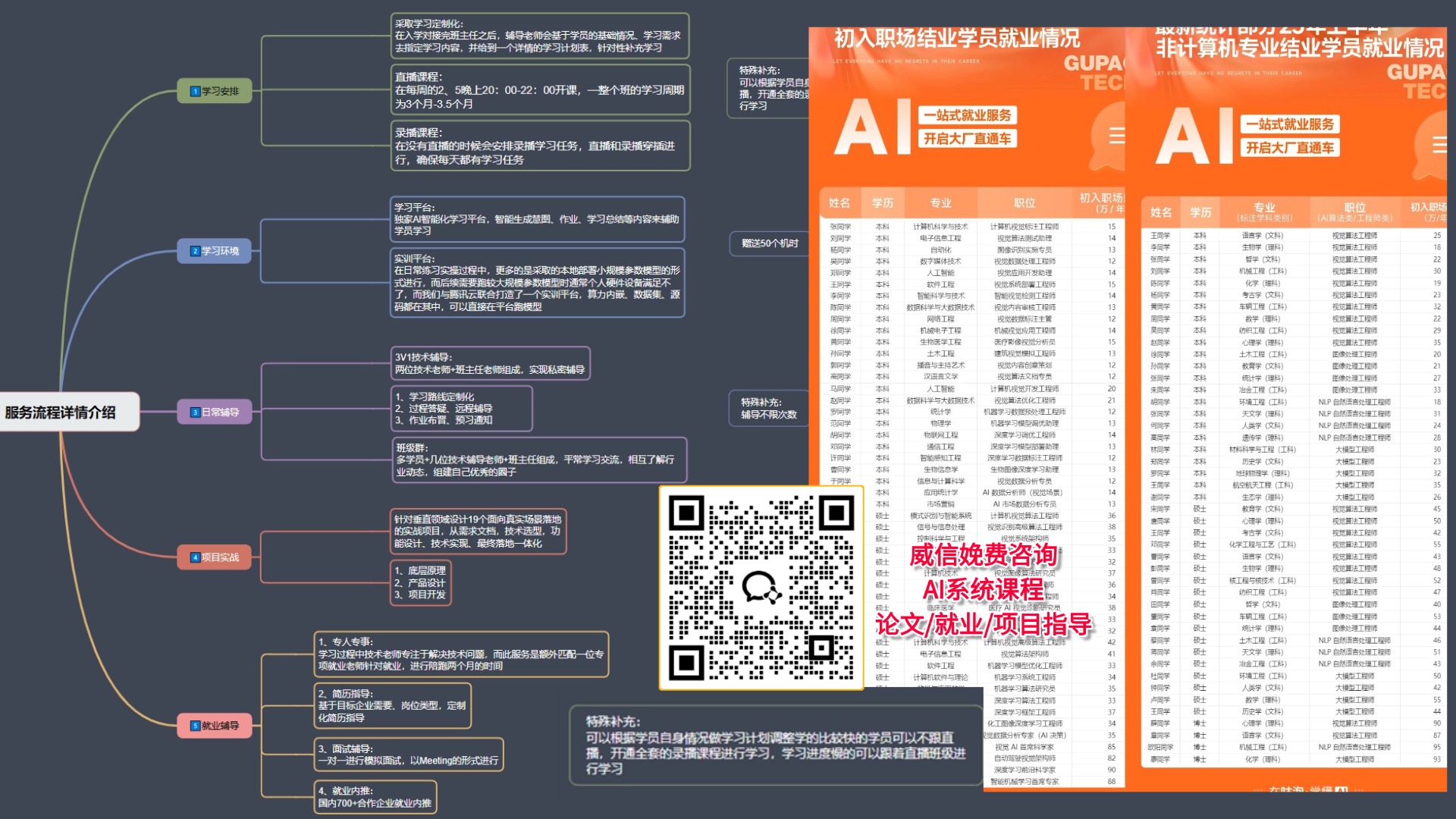Click the number 3 badge on 日常辅导
The height and width of the screenshot is (819, 1456).
pyautogui.click(x=195, y=413)
